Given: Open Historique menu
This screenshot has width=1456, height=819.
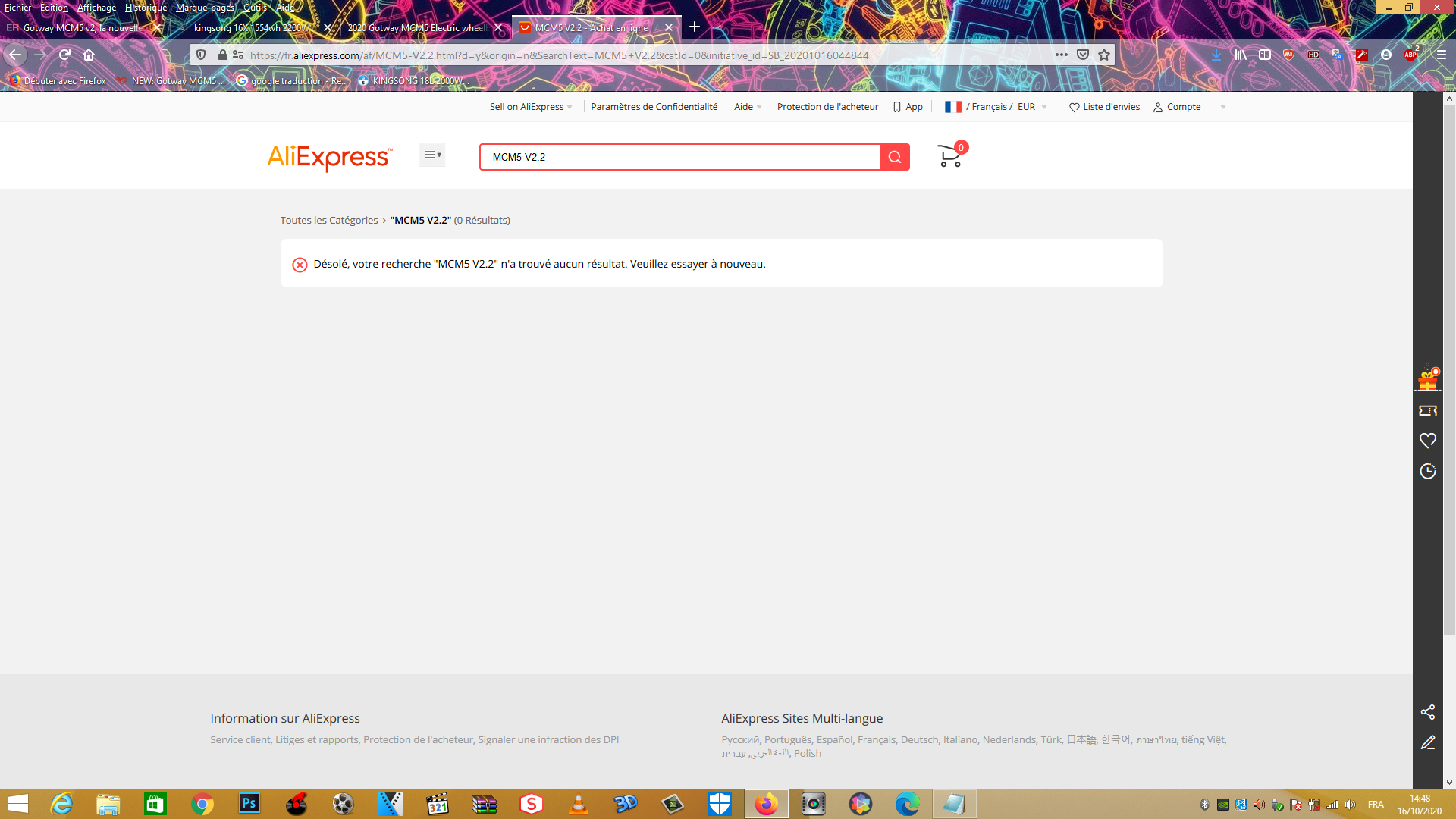Looking at the screenshot, I should point(146,8).
